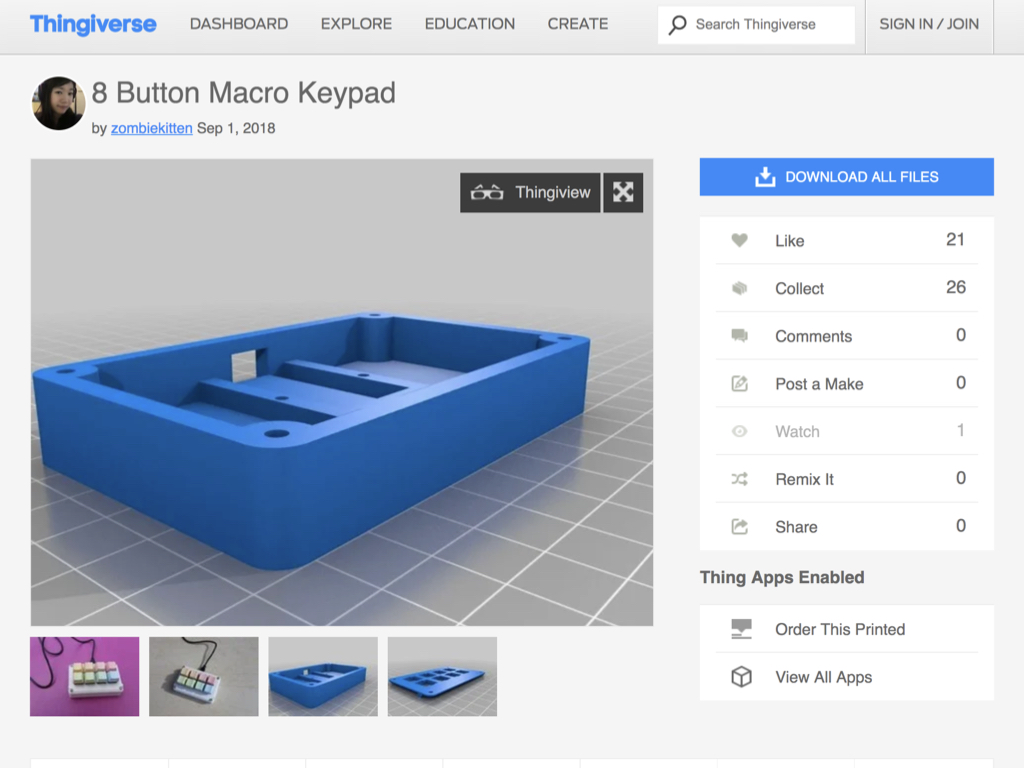Open the Share option
The height and width of the screenshot is (768, 1024).
pyautogui.click(x=847, y=526)
